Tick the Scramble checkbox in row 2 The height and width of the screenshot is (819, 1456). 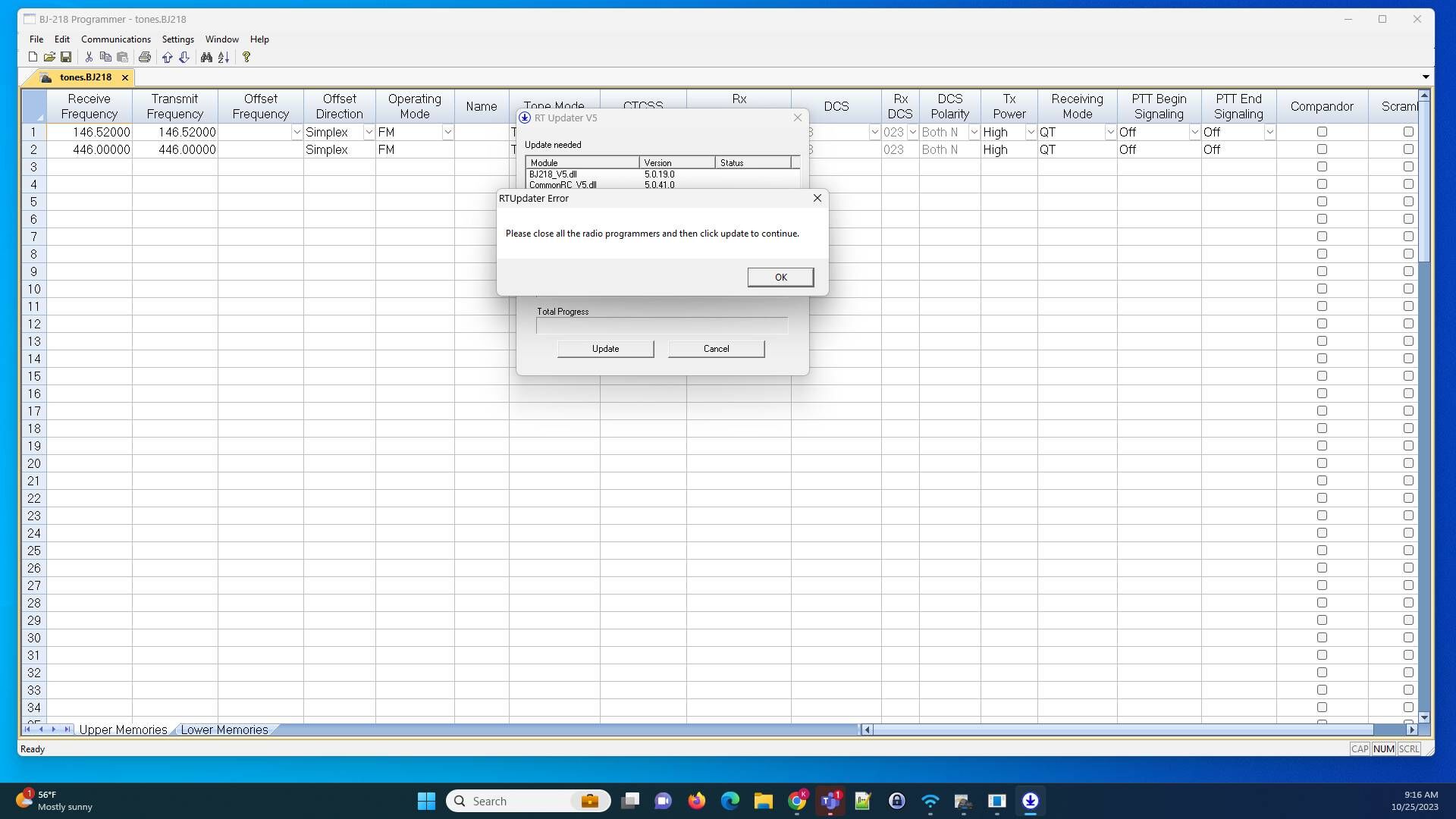click(x=1408, y=149)
